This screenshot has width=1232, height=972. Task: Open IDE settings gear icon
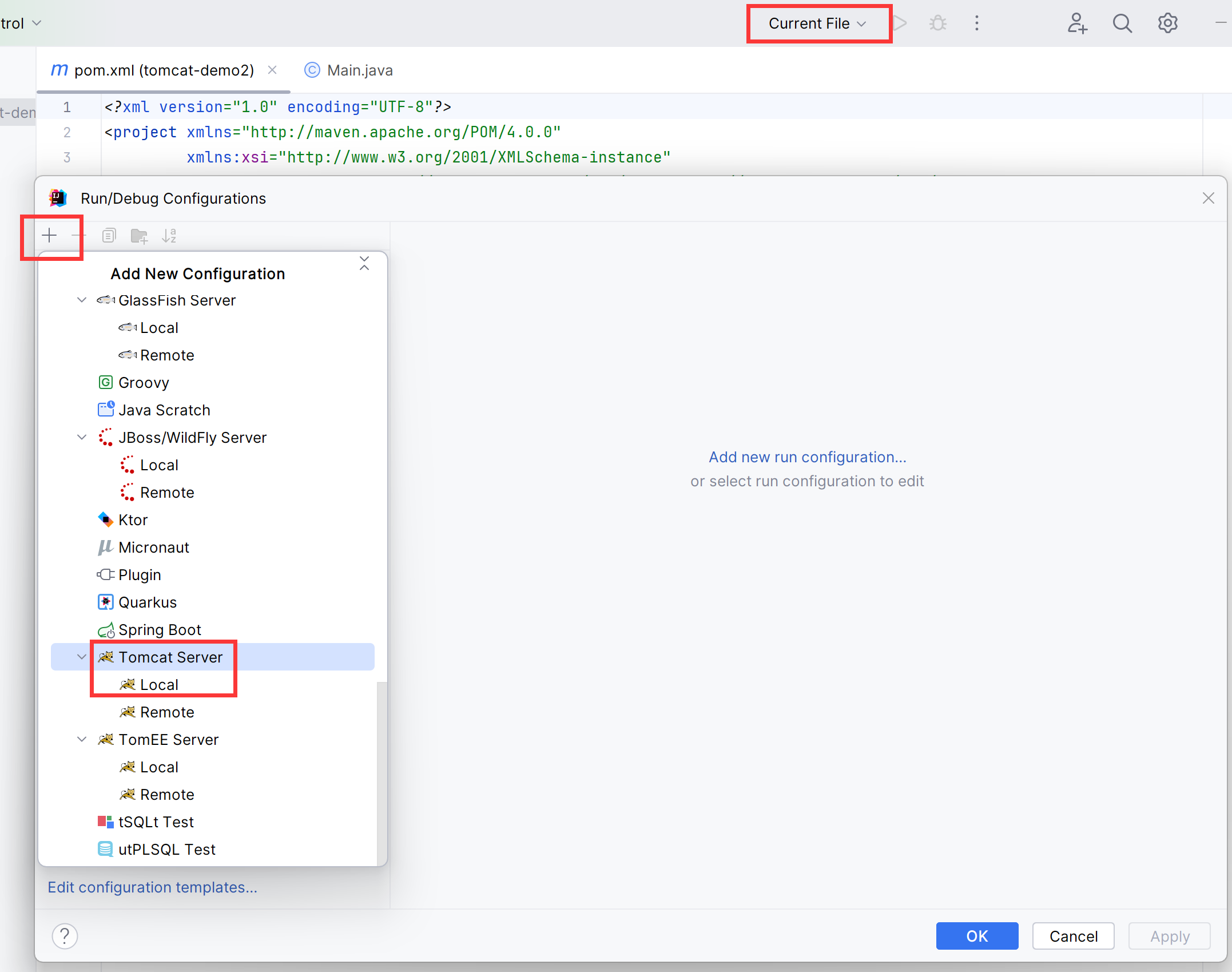[x=1167, y=23]
